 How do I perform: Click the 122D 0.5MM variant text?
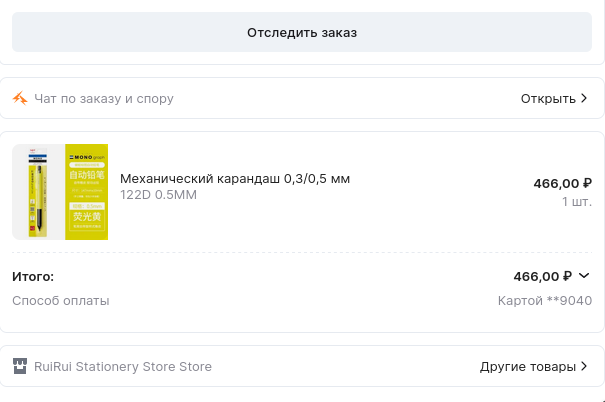click(x=158, y=195)
